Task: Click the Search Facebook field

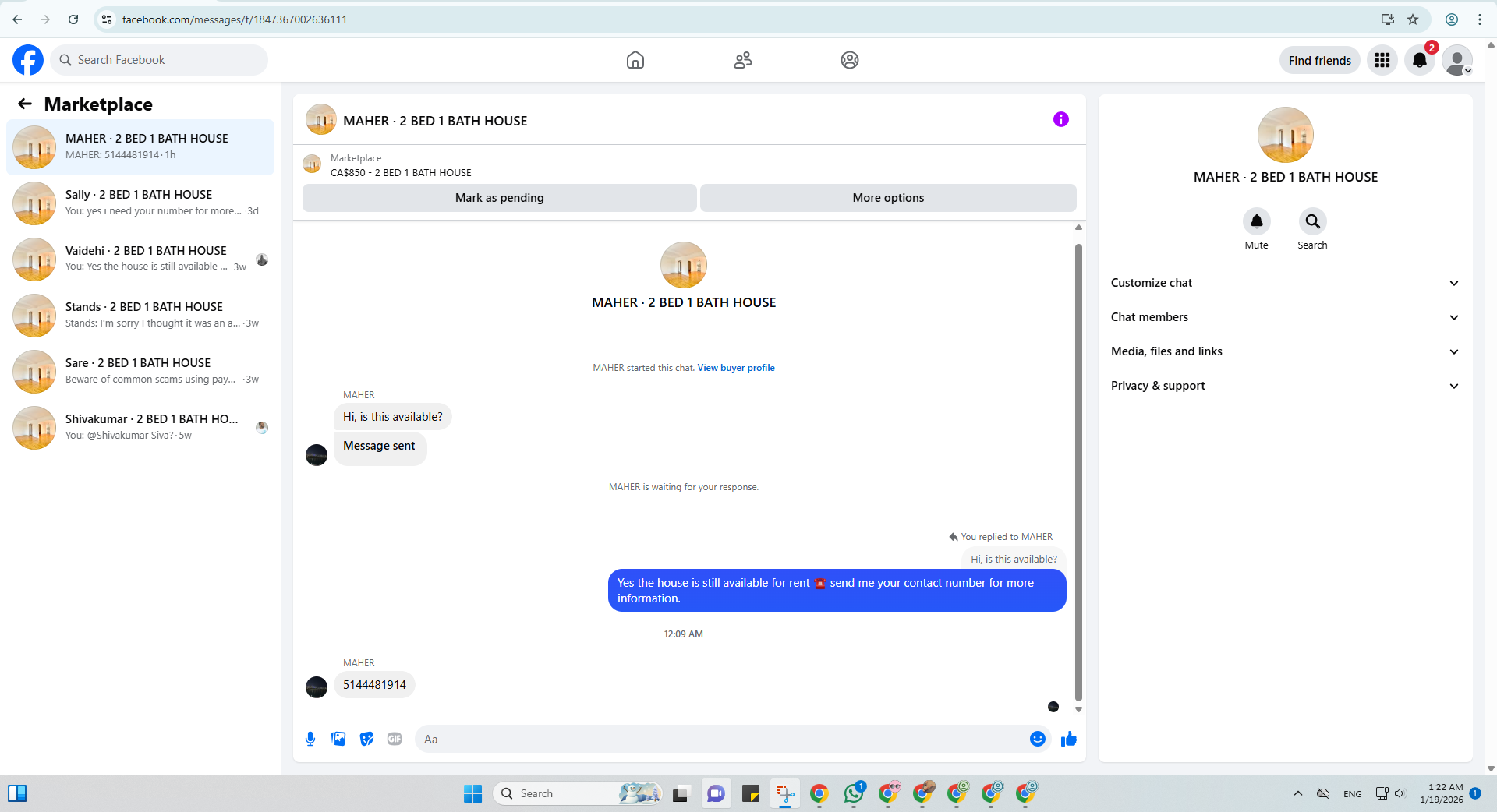Action: [159, 60]
